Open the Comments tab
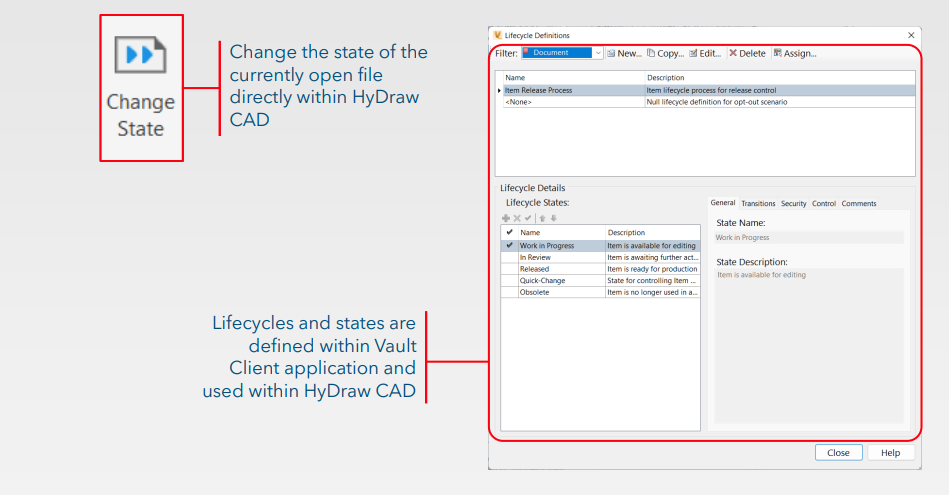 [858, 203]
